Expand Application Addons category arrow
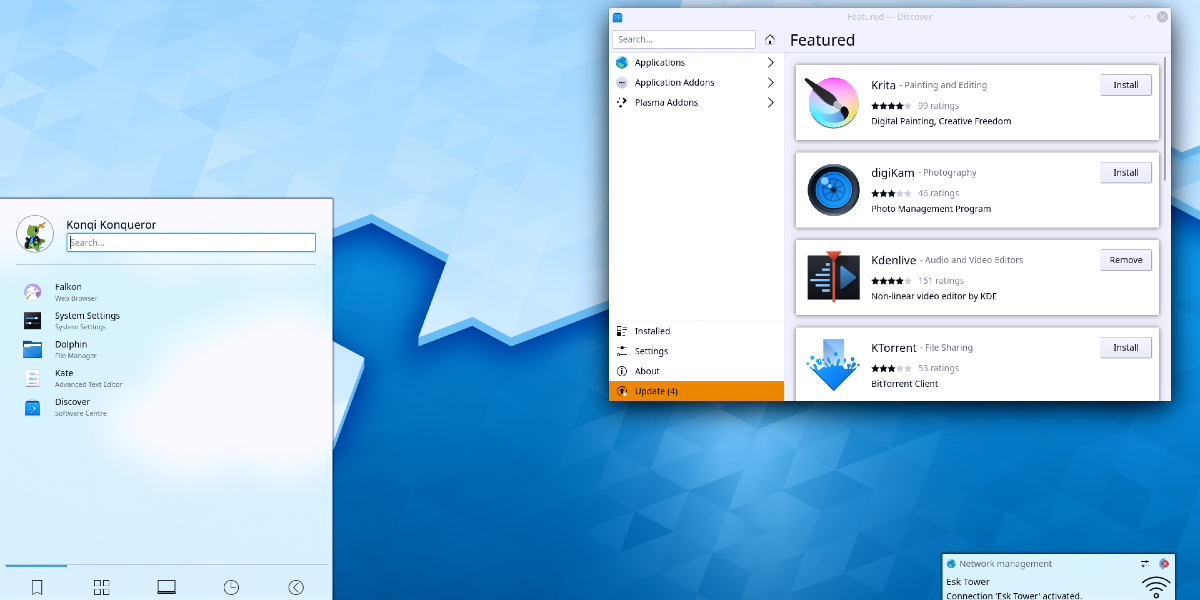1200x600 pixels. pos(770,83)
